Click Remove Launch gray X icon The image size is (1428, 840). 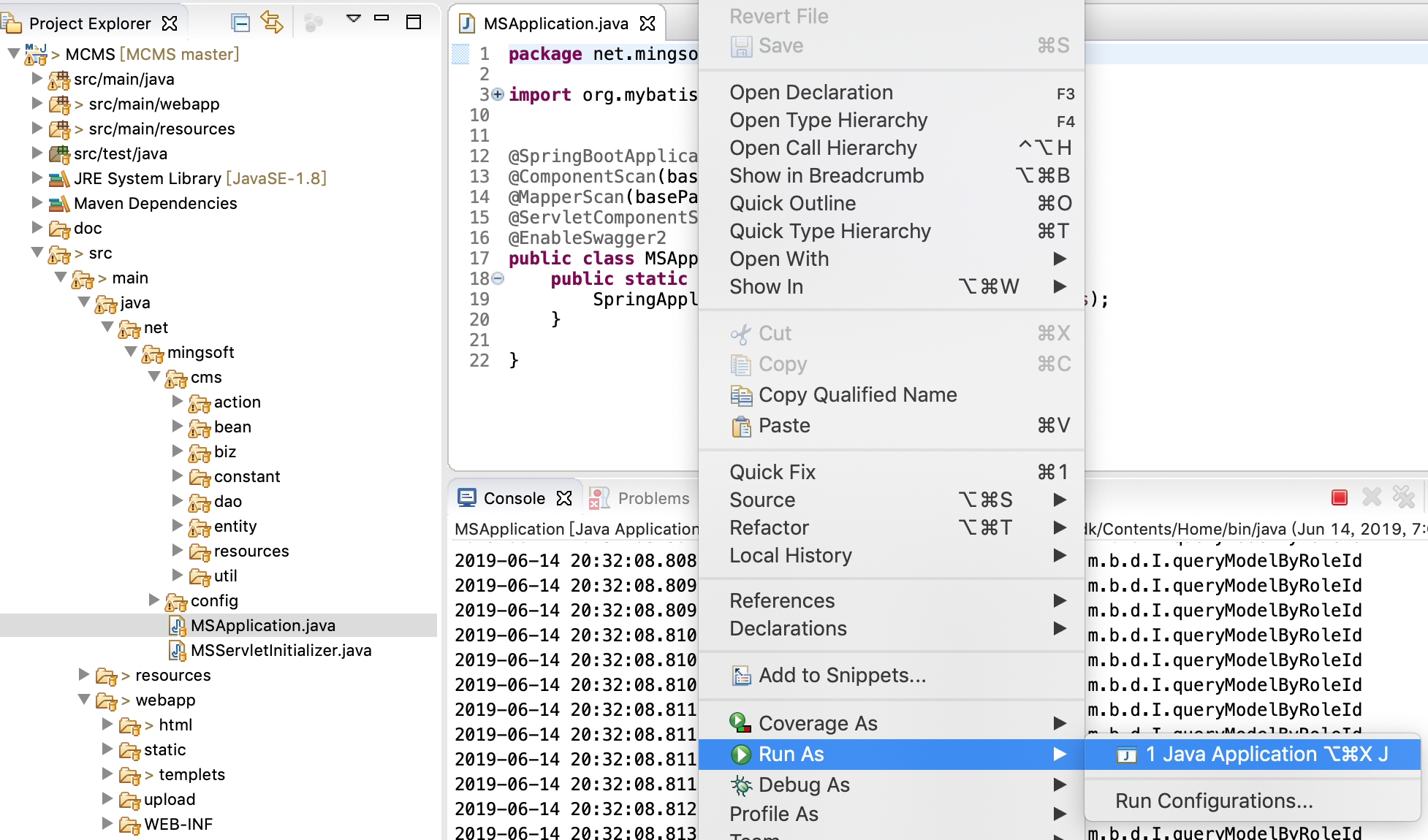tap(1372, 497)
